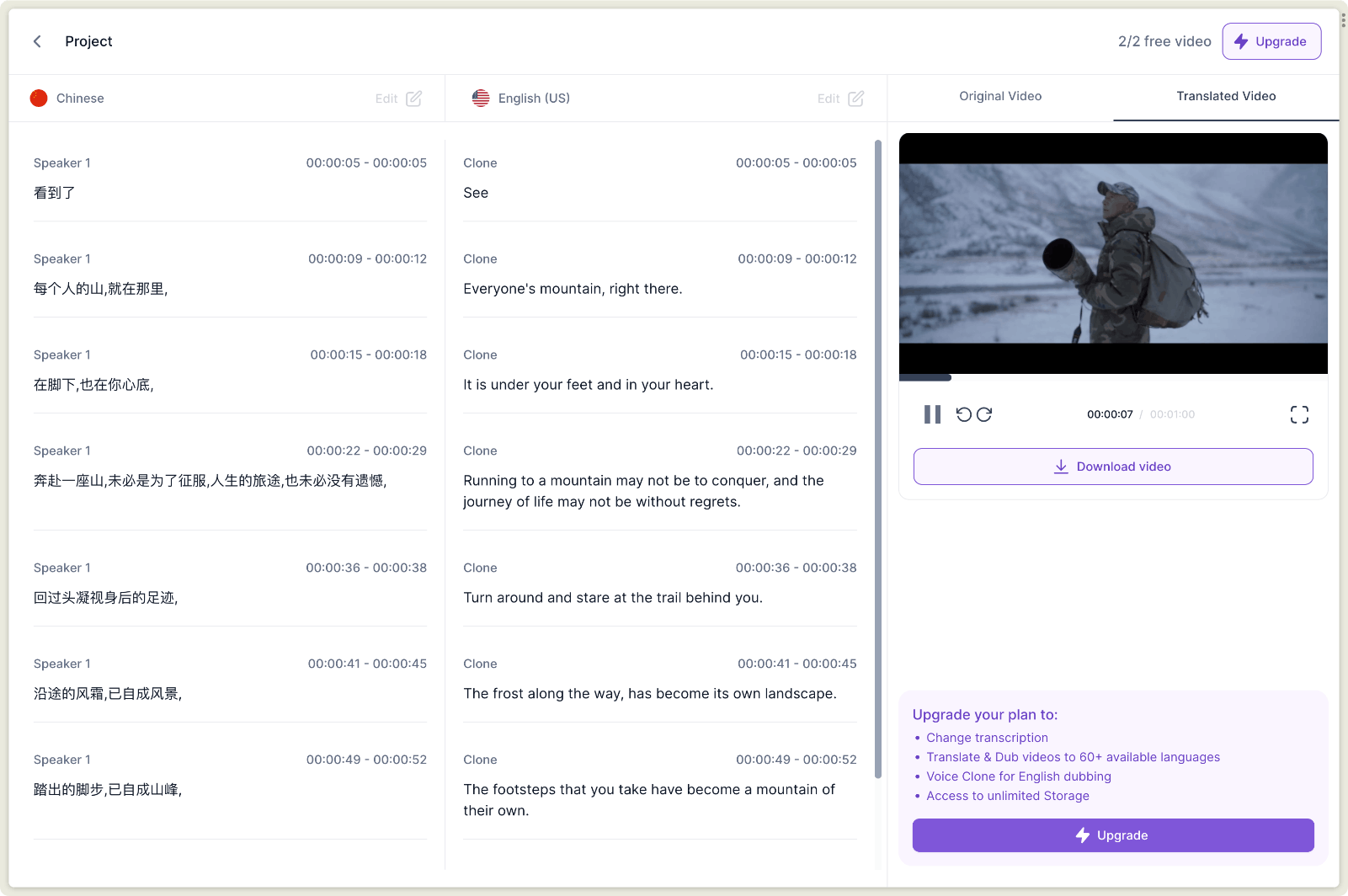Click the video progress bar

coord(1113,378)
